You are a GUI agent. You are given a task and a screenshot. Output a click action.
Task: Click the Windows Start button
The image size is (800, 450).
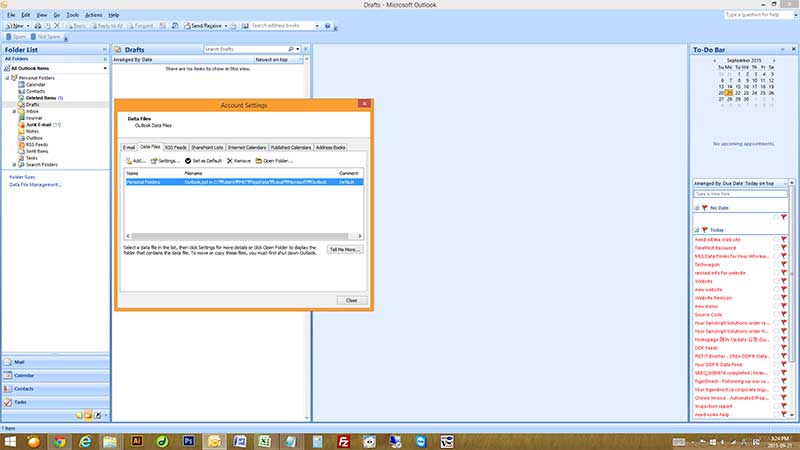pos(10,441)
